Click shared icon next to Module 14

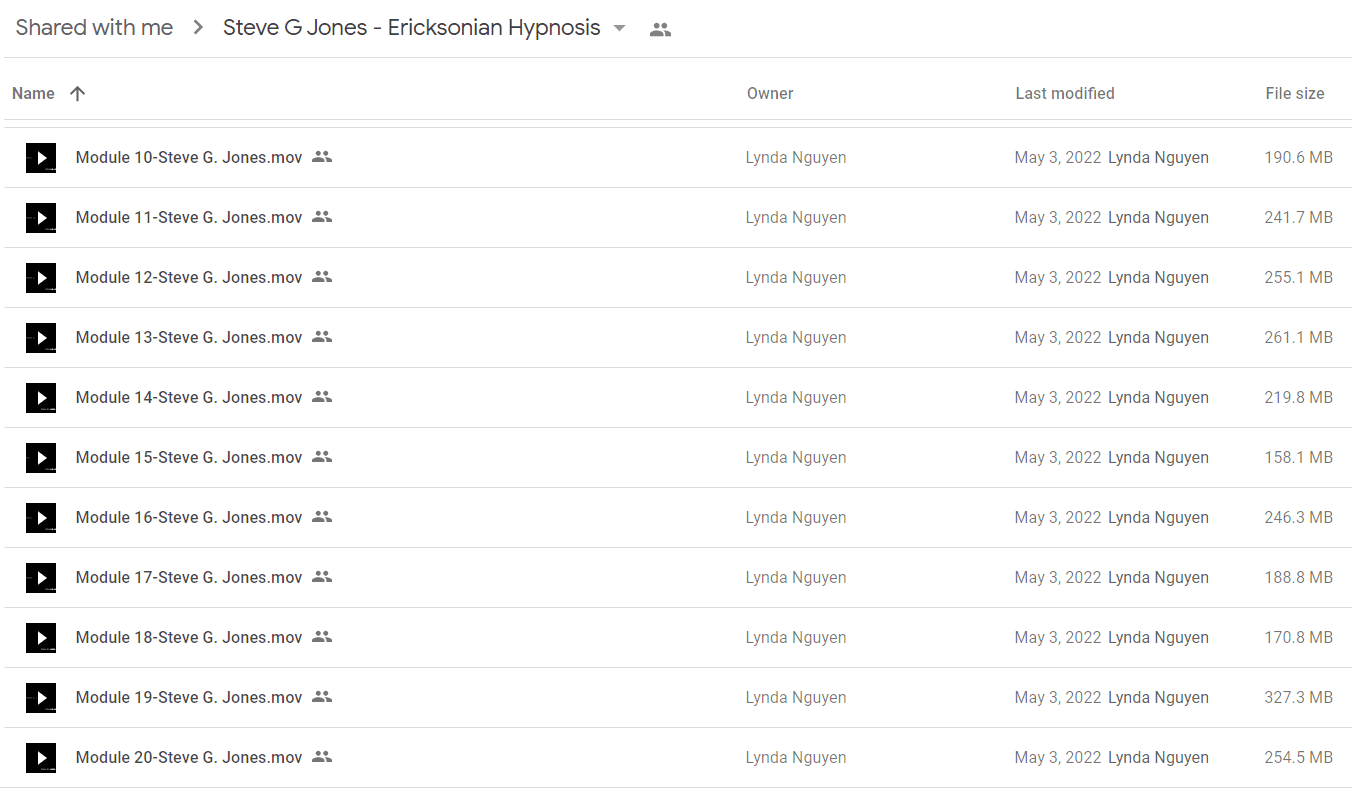322,397
